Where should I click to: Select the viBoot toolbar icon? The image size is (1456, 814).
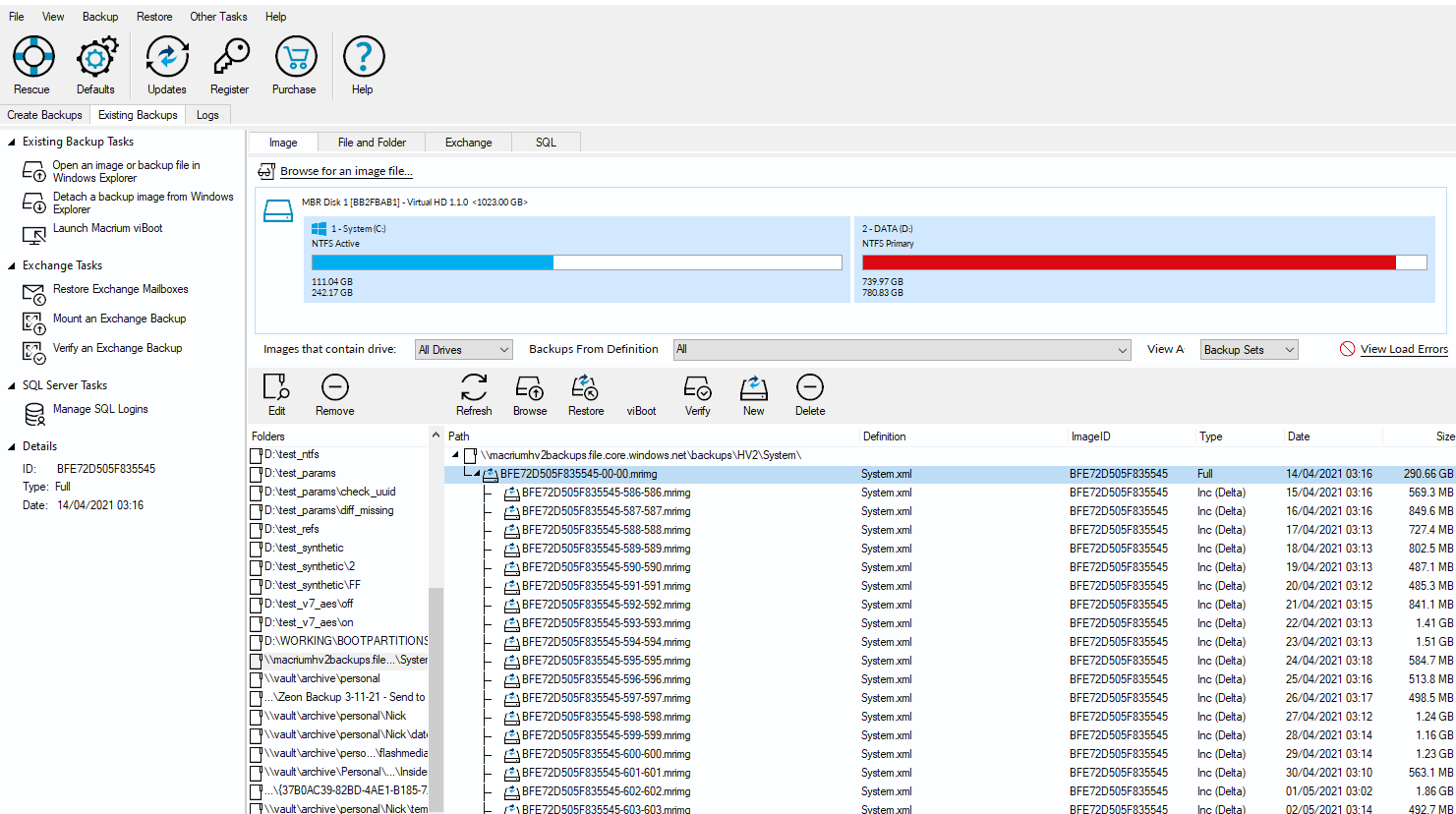(640, 391)
